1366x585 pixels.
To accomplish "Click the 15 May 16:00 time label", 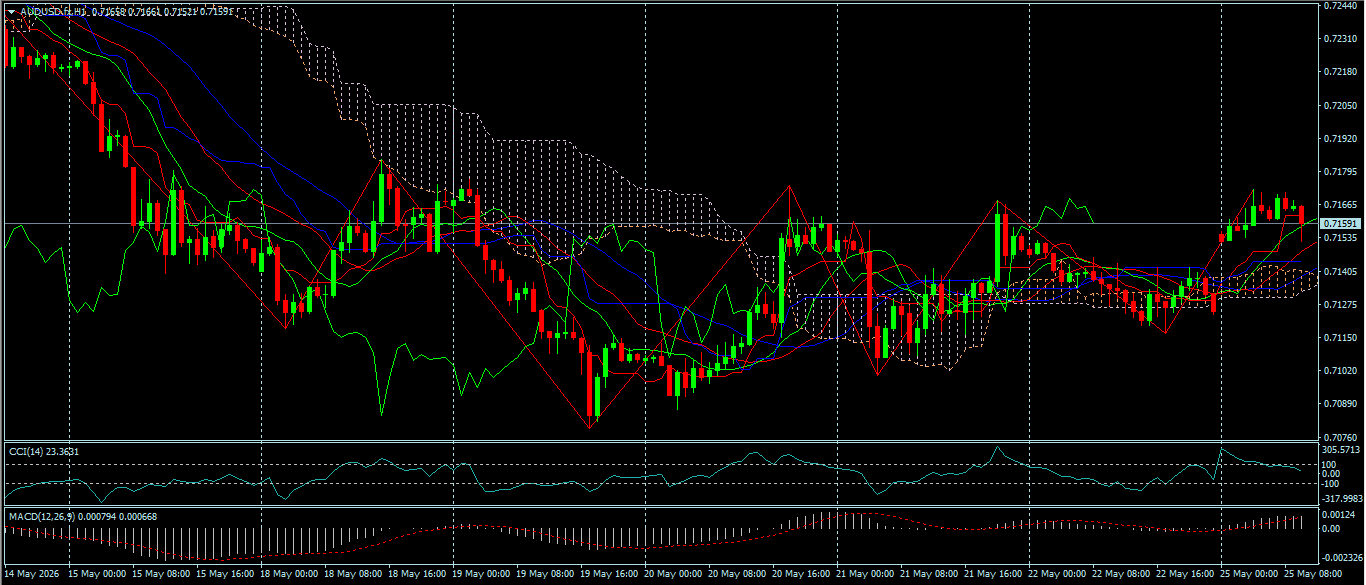I will [224, 575].
